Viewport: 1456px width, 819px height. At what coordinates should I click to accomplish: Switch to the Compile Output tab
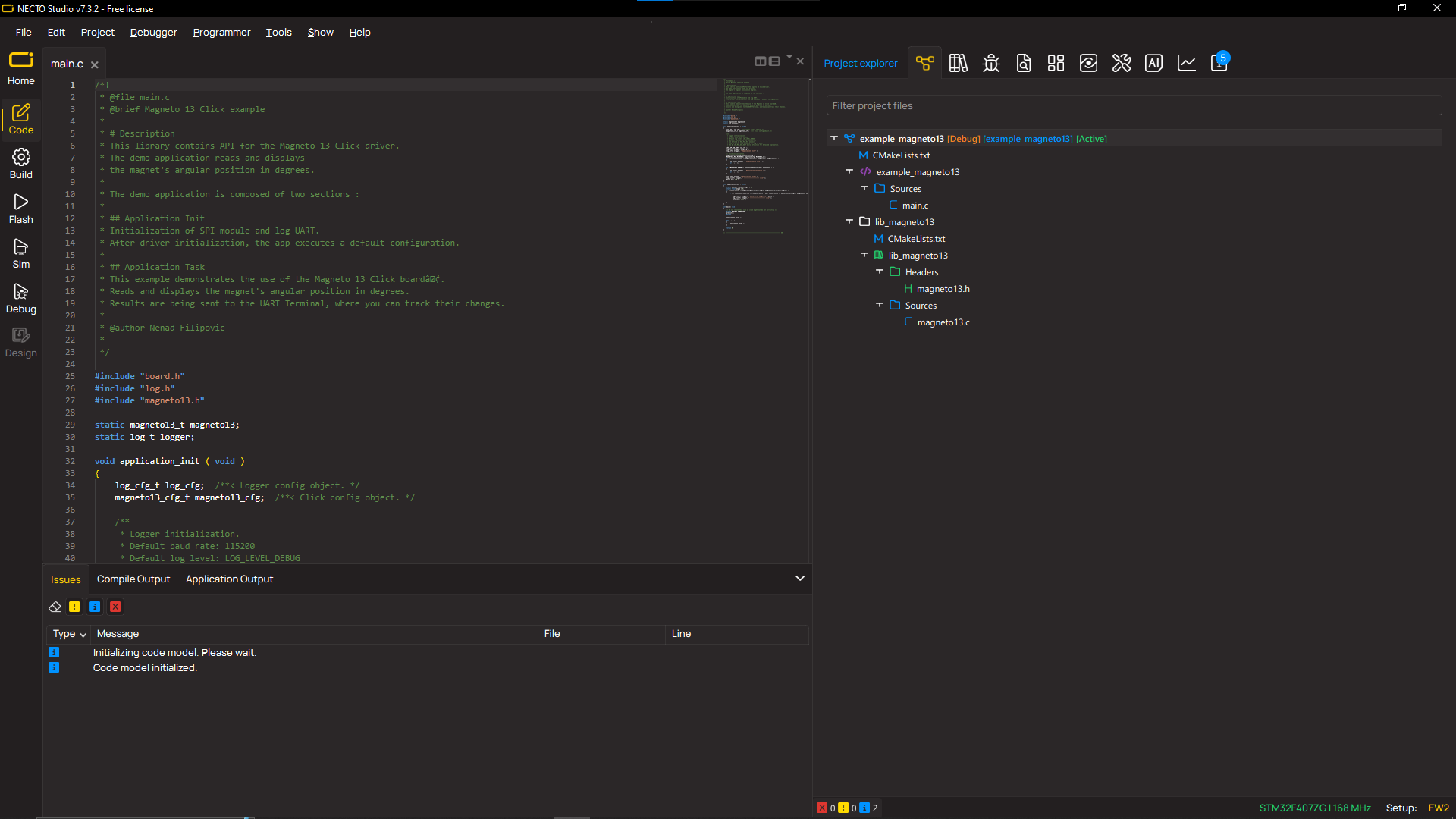(133, 579)
